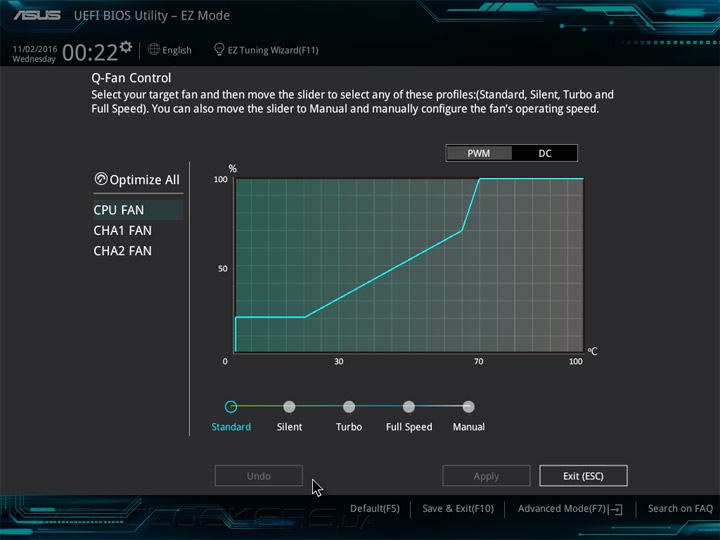
Task: Click the Q-Fan Control heading
Action: coord(131,78)
